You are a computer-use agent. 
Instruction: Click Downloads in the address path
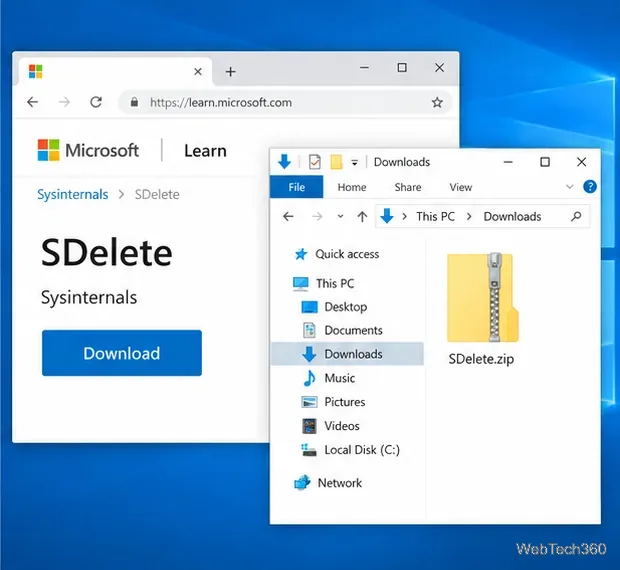coord(512,216)
